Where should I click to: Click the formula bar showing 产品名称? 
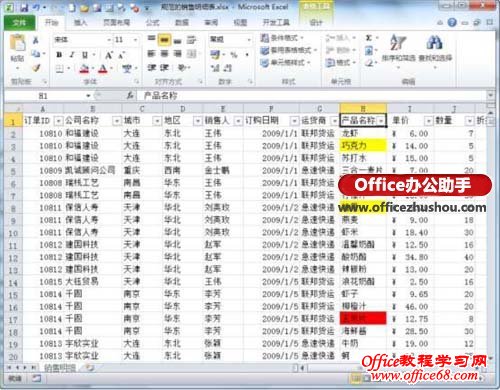(313, 96)
